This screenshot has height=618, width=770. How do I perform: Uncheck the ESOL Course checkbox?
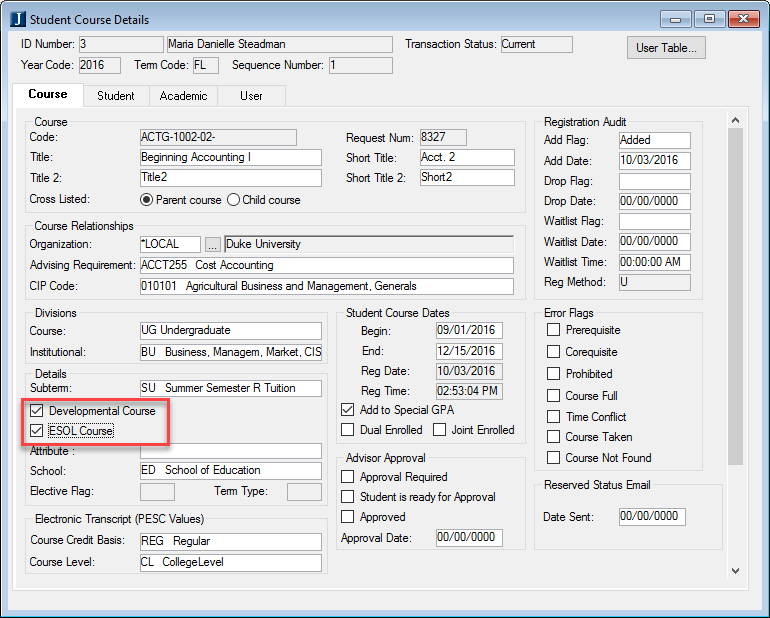(x=37, y=431)
